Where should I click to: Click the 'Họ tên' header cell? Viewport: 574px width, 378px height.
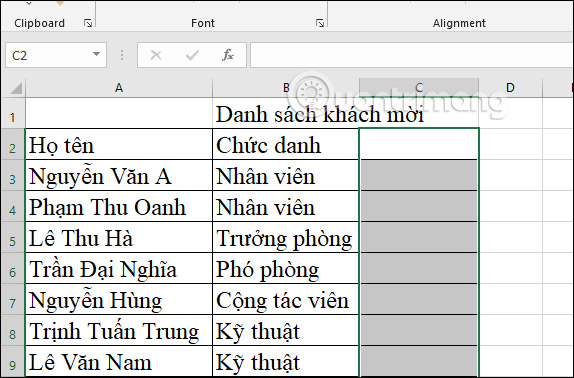click(119, 144)
